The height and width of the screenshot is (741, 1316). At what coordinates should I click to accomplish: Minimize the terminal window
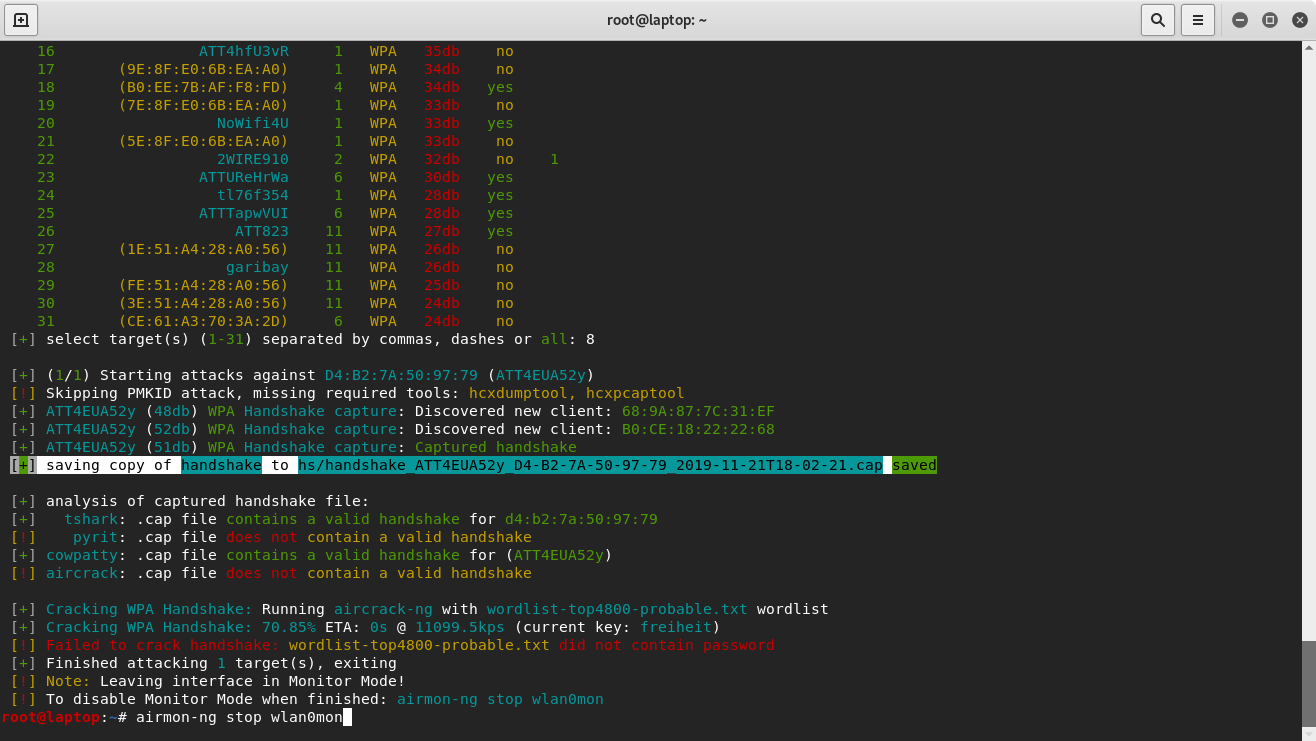point(1240,20)
